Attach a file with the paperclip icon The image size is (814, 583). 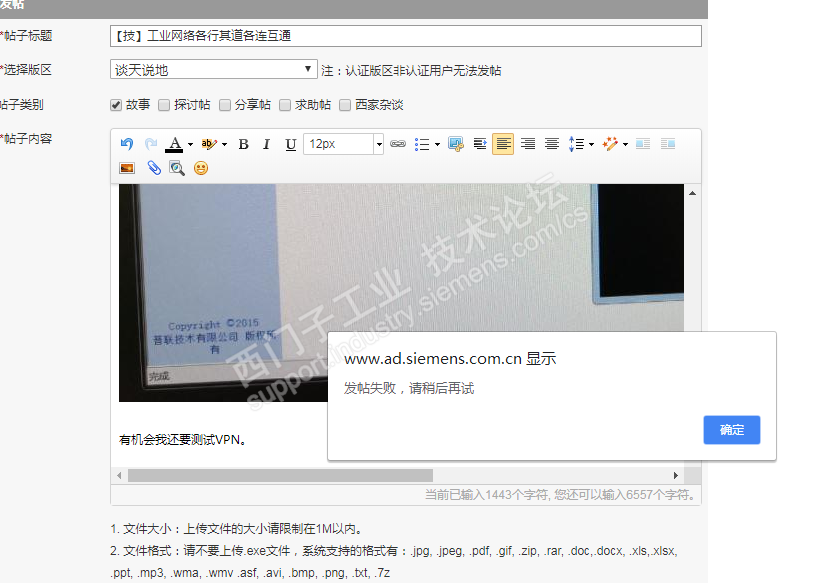[154, 168]
